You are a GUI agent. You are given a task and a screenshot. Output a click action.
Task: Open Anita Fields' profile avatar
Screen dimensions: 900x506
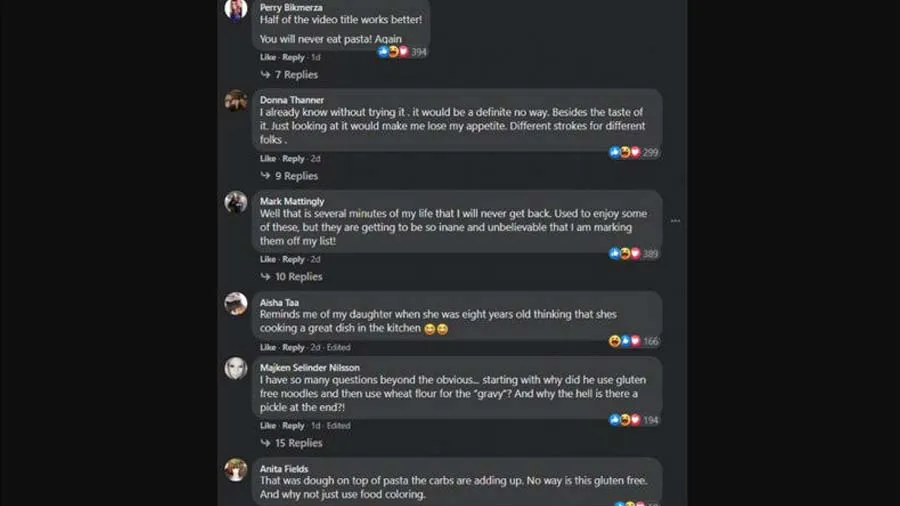click(x=236, y=469)
